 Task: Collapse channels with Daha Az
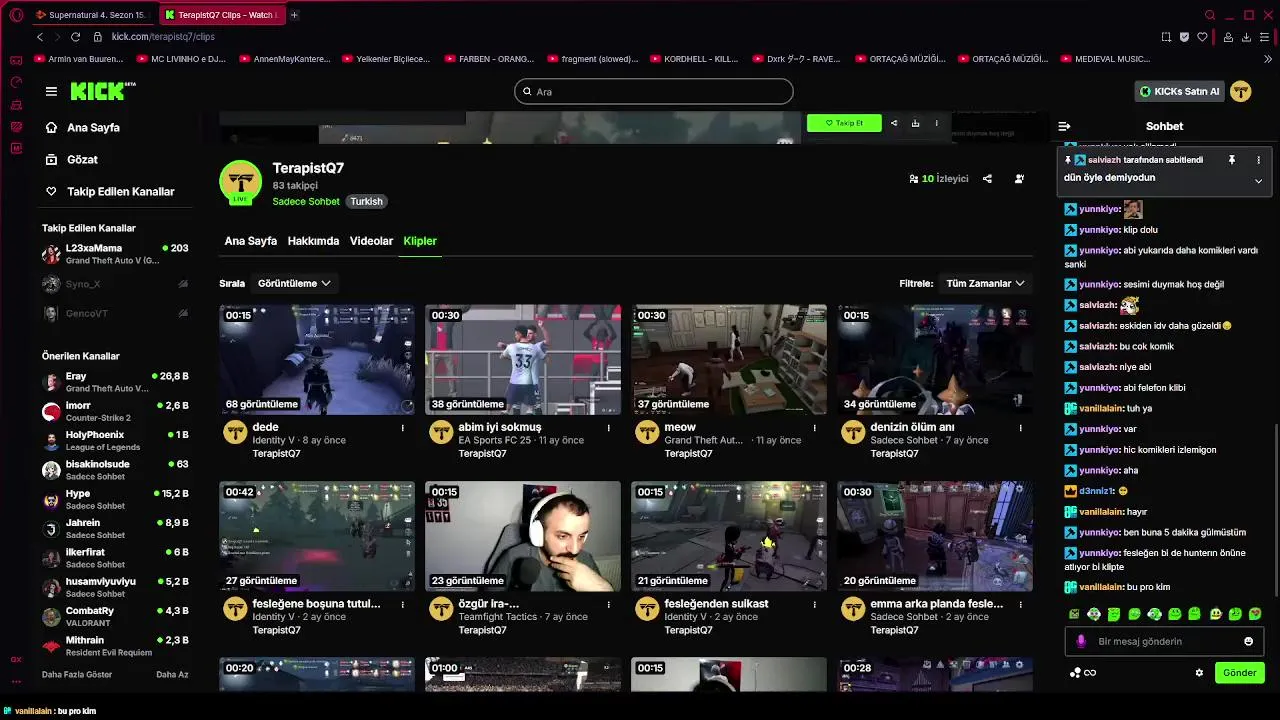[x=172, y=675]
